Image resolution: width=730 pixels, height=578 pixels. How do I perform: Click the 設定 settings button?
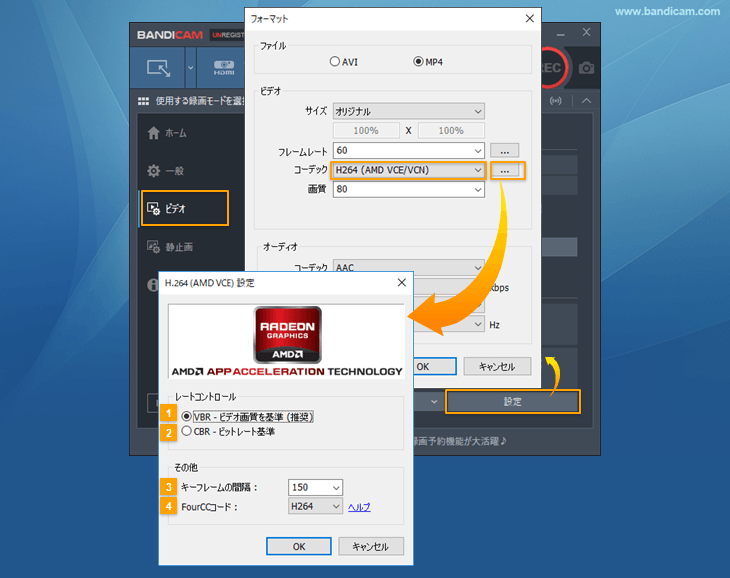pyautogui.click(x=512, y=401)
